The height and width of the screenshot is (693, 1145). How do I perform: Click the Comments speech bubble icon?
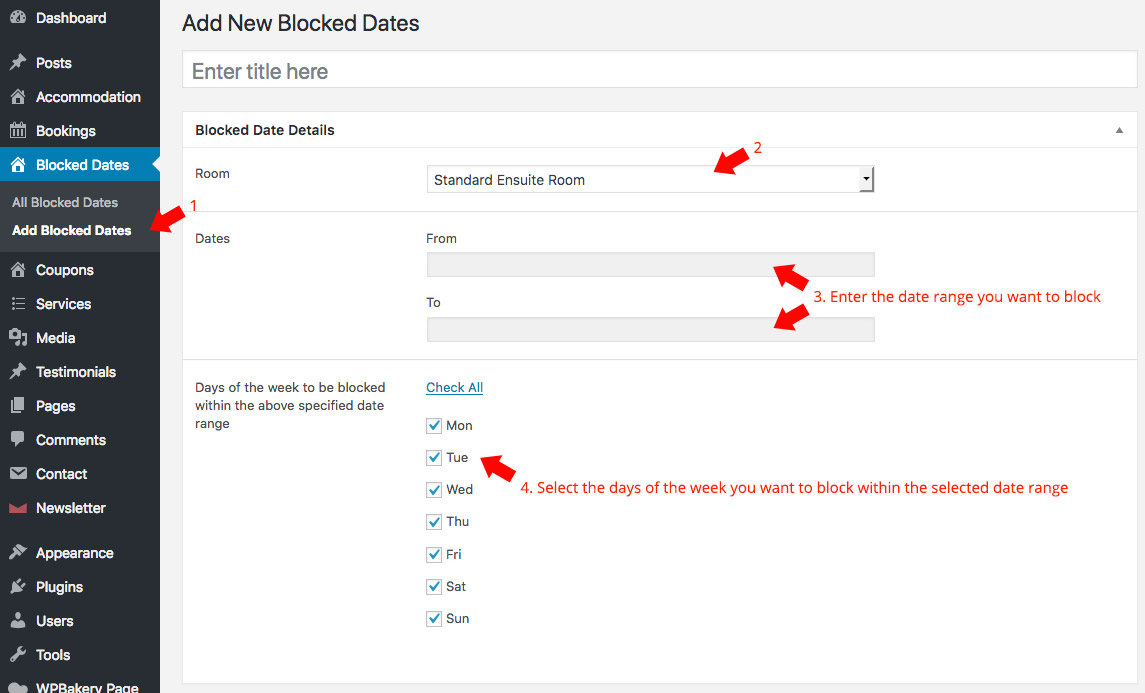pyautogui.click(x=18, y=440)
